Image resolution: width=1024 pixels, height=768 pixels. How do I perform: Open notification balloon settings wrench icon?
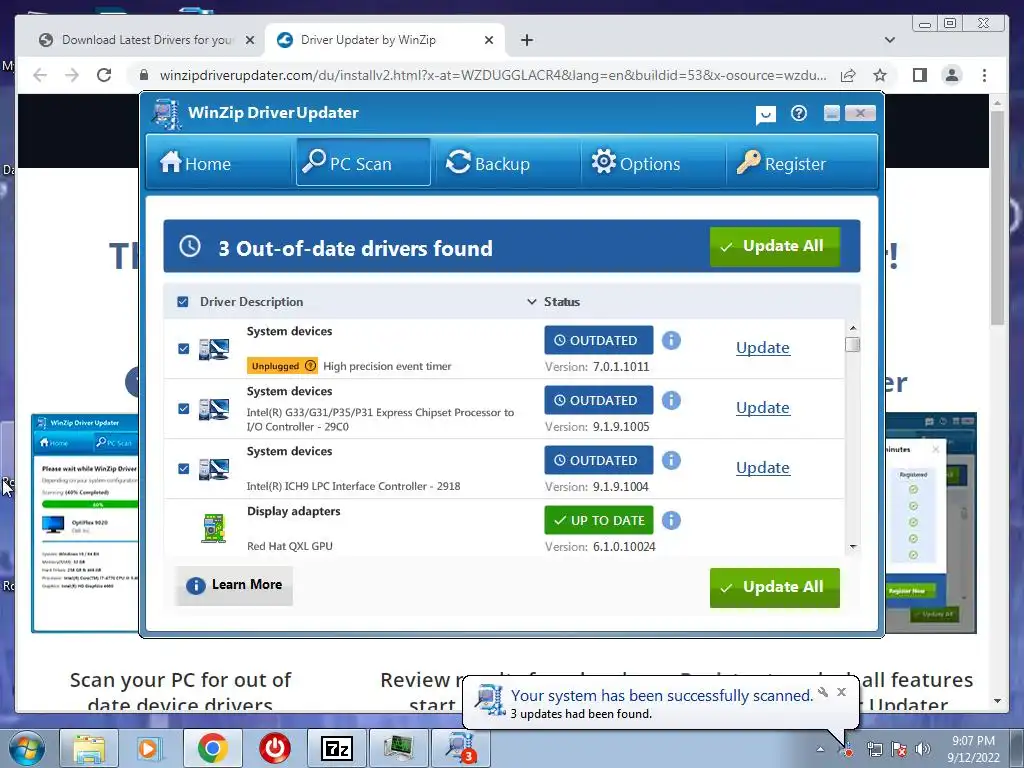824,692
